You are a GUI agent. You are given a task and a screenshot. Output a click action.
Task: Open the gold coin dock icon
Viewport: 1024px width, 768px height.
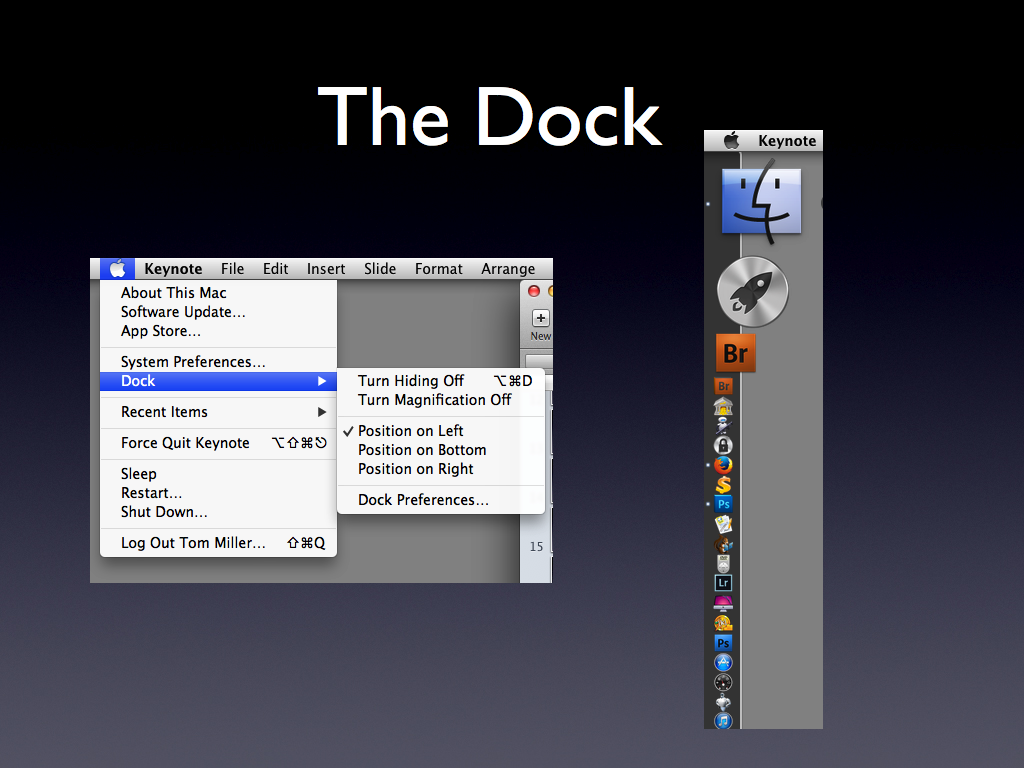pyautogui.click(x=723, y=622)
